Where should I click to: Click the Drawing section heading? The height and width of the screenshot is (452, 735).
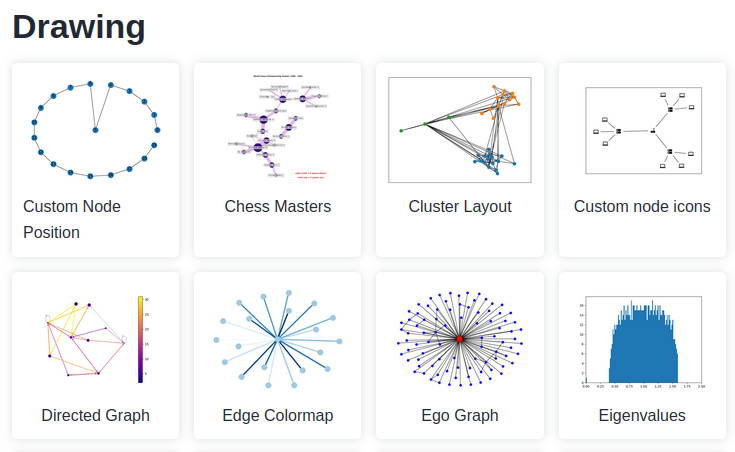click(x=79, y=27)
